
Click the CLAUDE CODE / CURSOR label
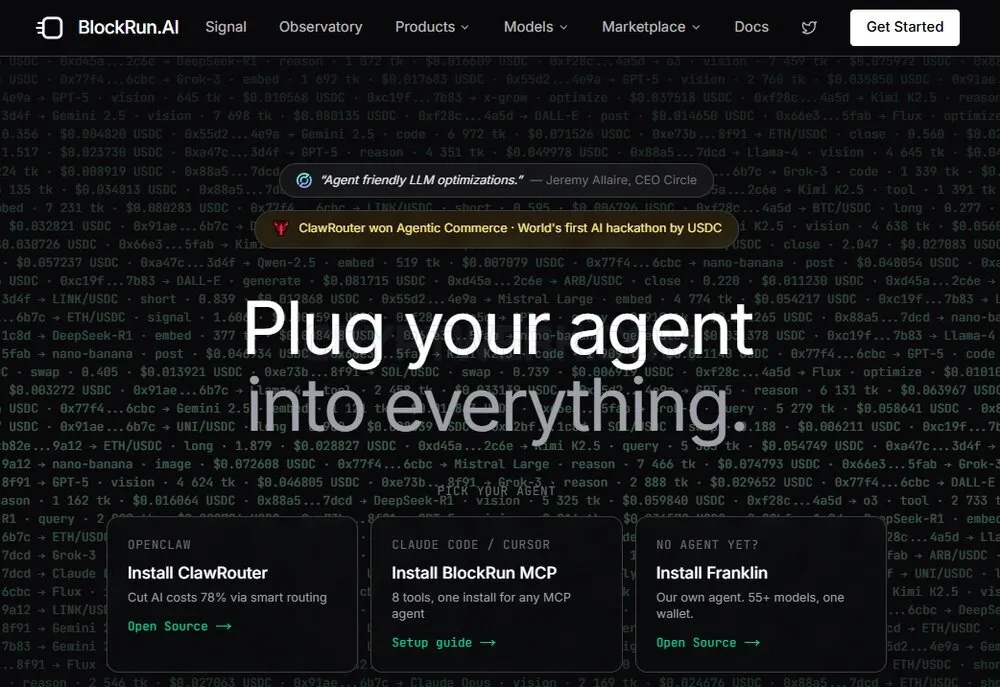(x=471, y=545)
